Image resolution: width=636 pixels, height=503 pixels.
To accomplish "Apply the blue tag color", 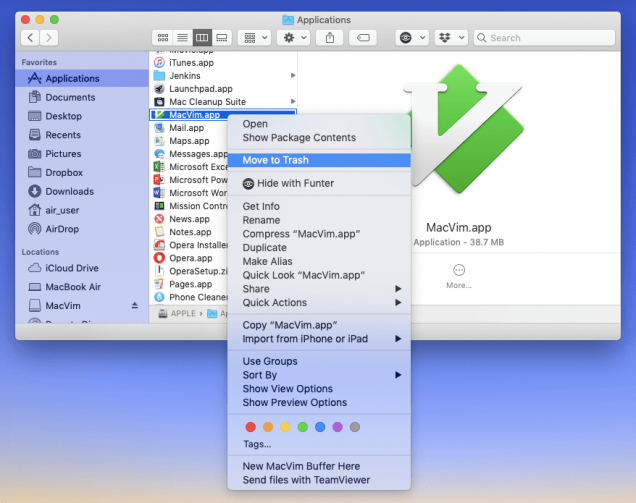I will click(x=320, y=427).
